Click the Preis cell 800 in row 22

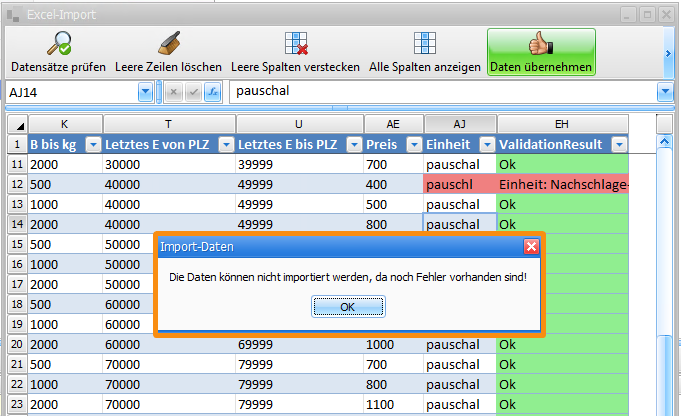coord(393,384)
